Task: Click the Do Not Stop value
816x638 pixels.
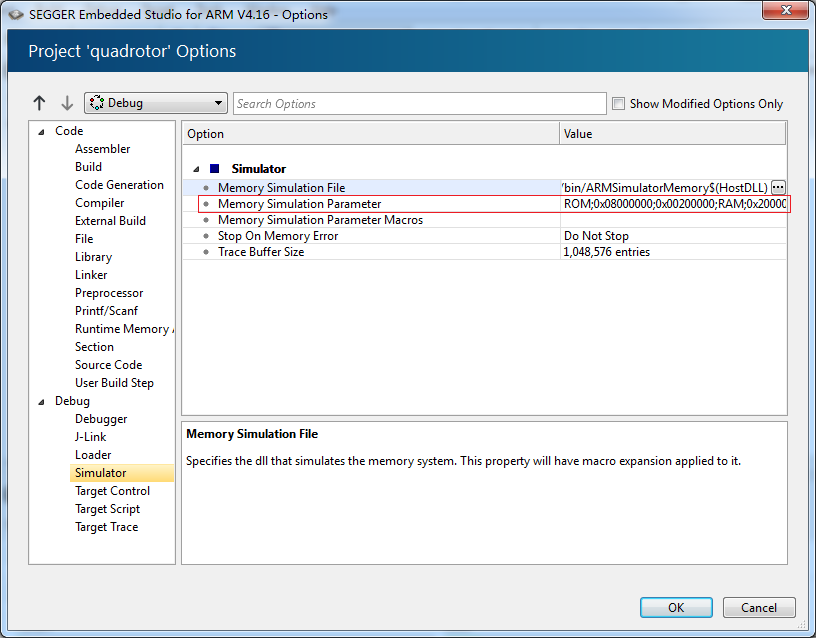Action: point(596,236)
